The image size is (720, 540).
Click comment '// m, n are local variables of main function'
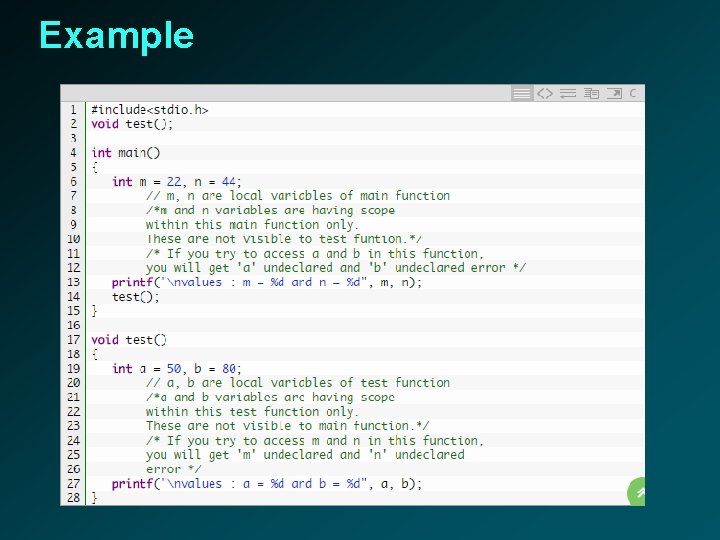(x=298, y=196)
